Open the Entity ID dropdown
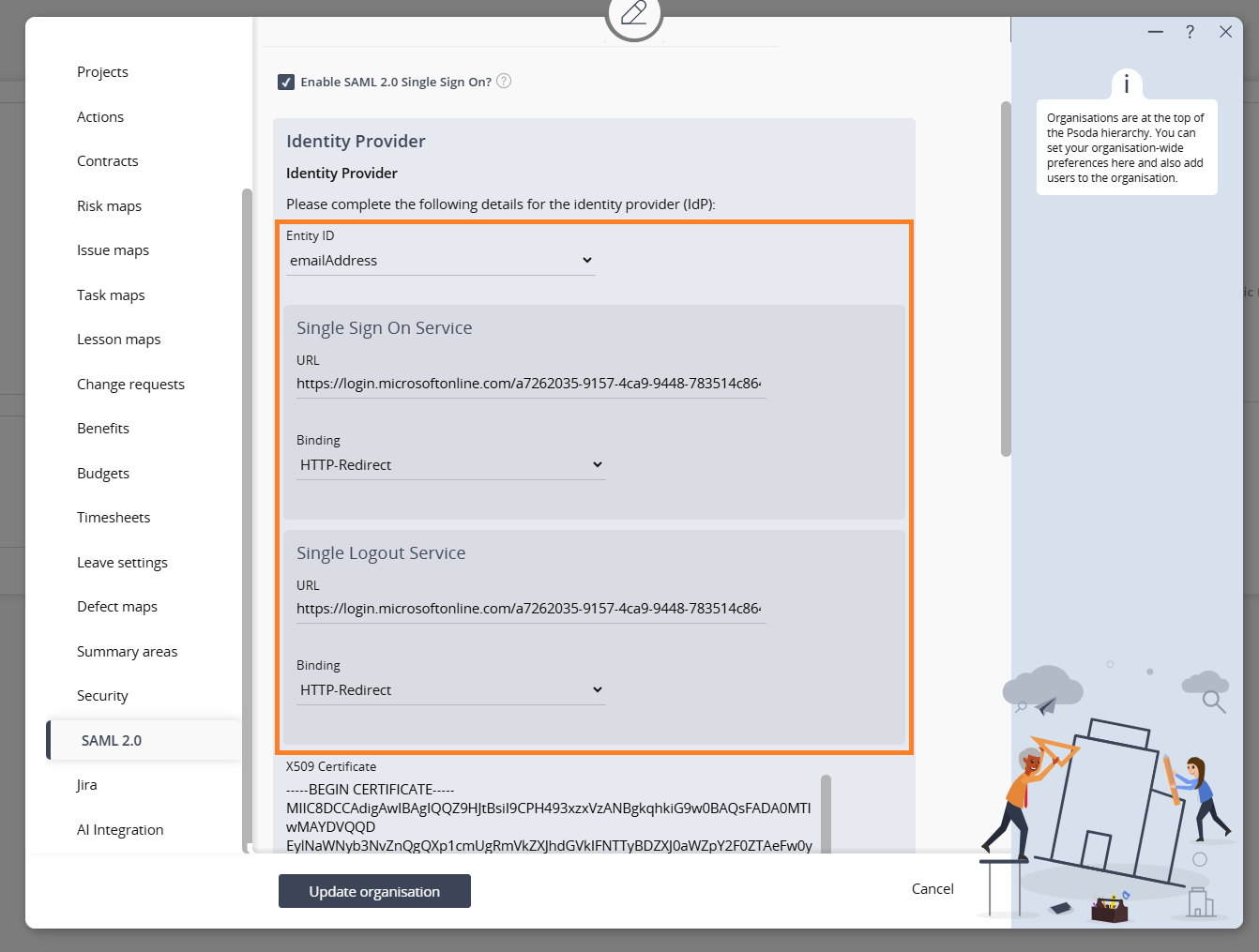This screenshot has height=952, width=1259. (x=440, y=261)
